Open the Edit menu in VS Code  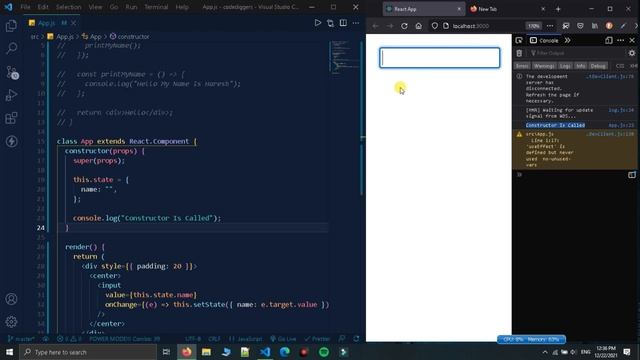(x=43, y=7)
